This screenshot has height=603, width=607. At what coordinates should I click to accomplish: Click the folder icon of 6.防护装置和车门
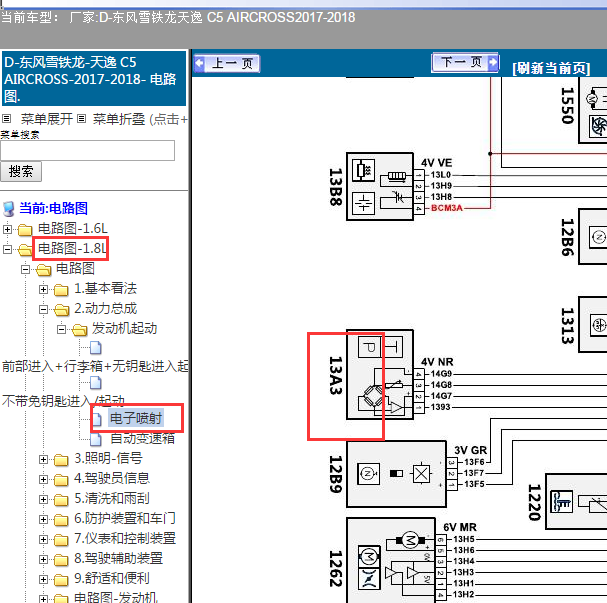(61, 520)
